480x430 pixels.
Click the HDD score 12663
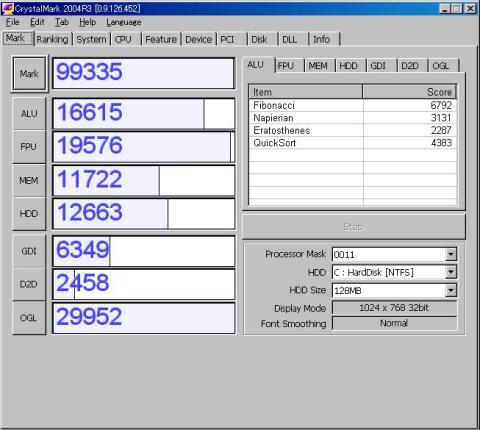coord(144,214)
